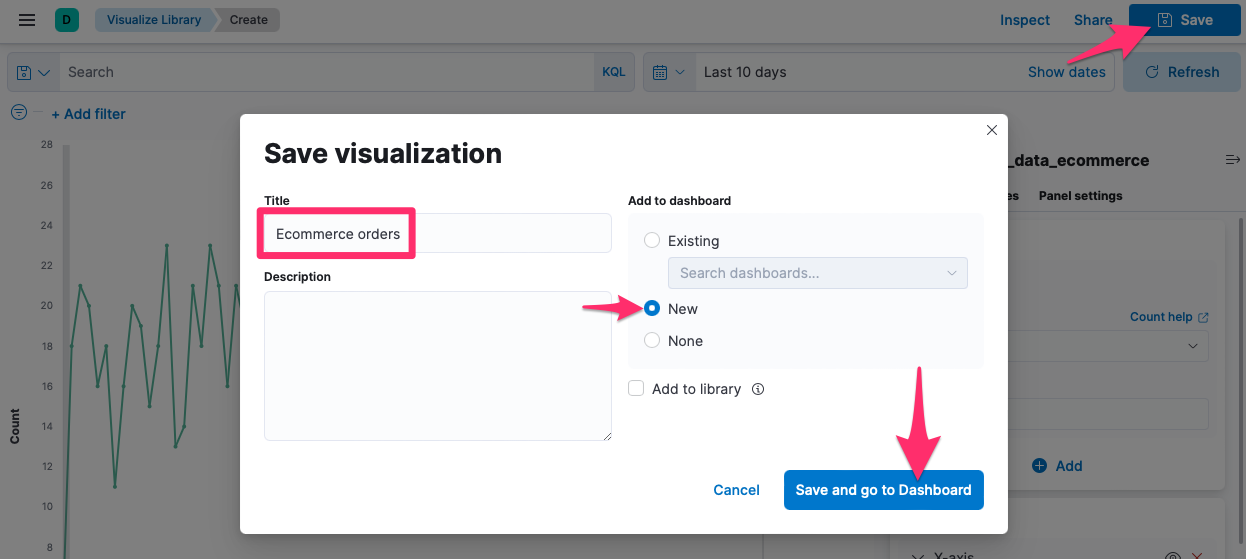This screenshot has width=1246, height=559.
Task: Go to Visualize Library breadcrumb
Action: (x=154, y=19)
